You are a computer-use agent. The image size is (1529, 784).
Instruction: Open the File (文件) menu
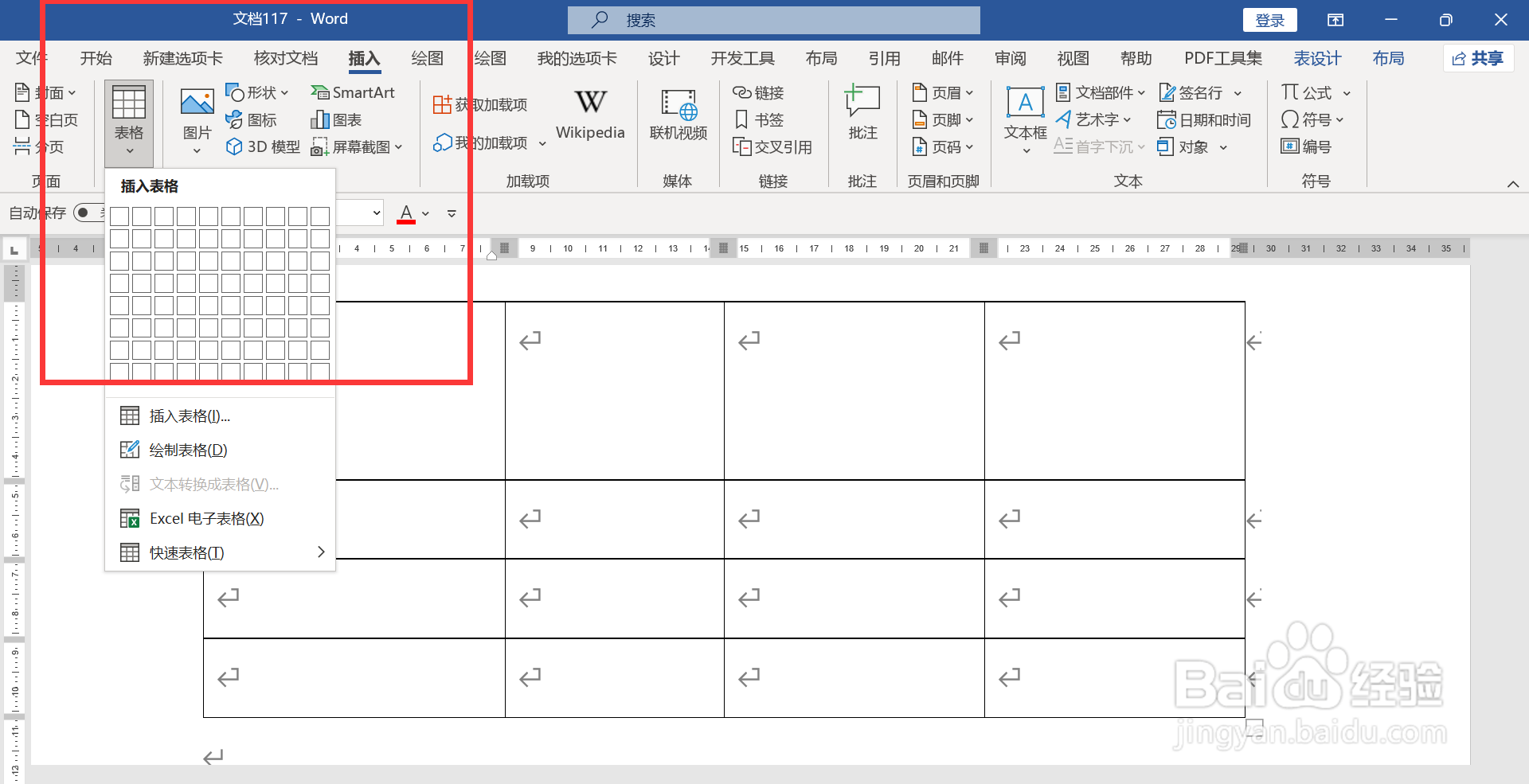click(30, 58)
